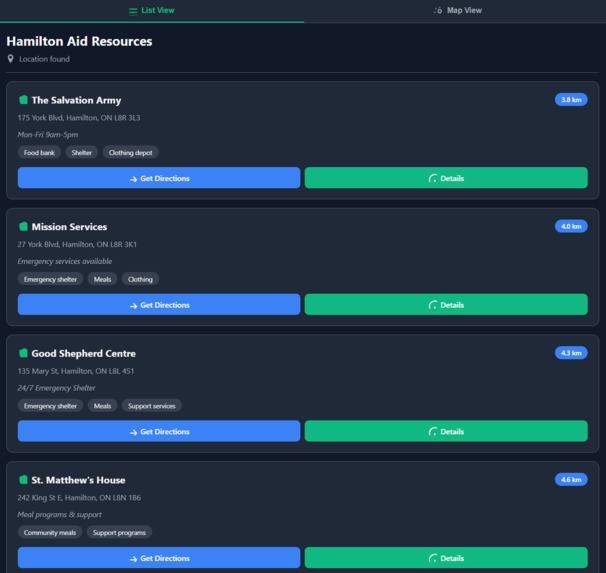The image size is (606, 573).
Task: Select the Food bank tag
Action: tap(39, 153)
